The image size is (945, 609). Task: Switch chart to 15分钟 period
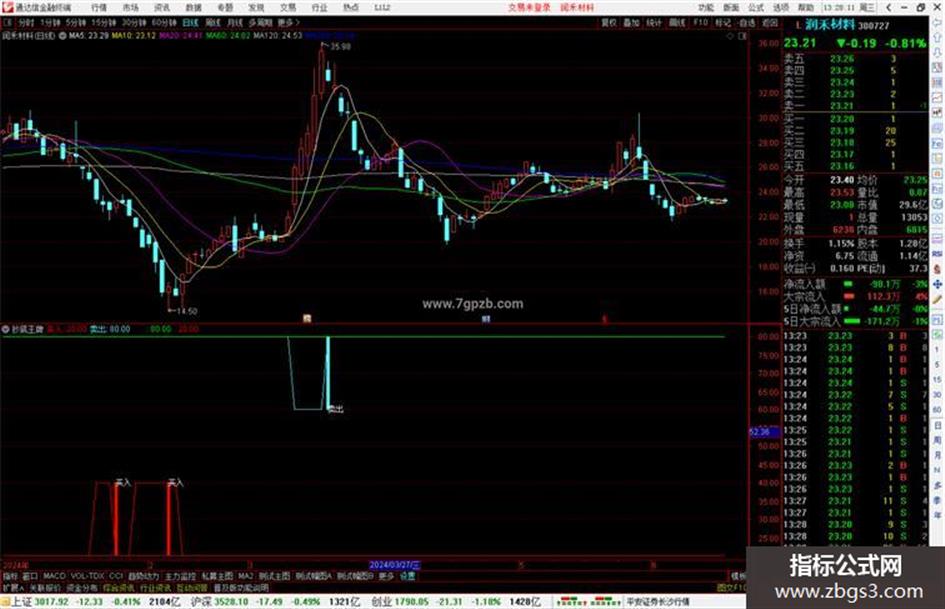pyautogui.click(x=104, y=22)
